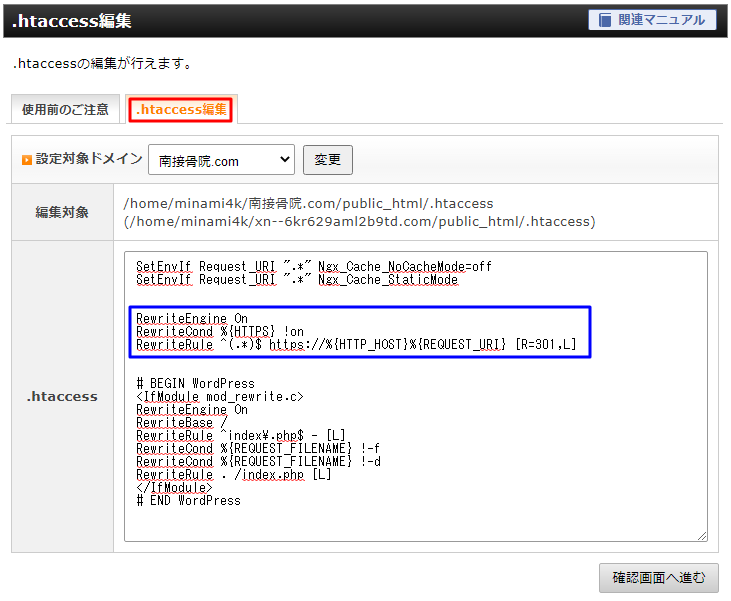Click the 'RewriteBase /' line

(x=182, y=422)
